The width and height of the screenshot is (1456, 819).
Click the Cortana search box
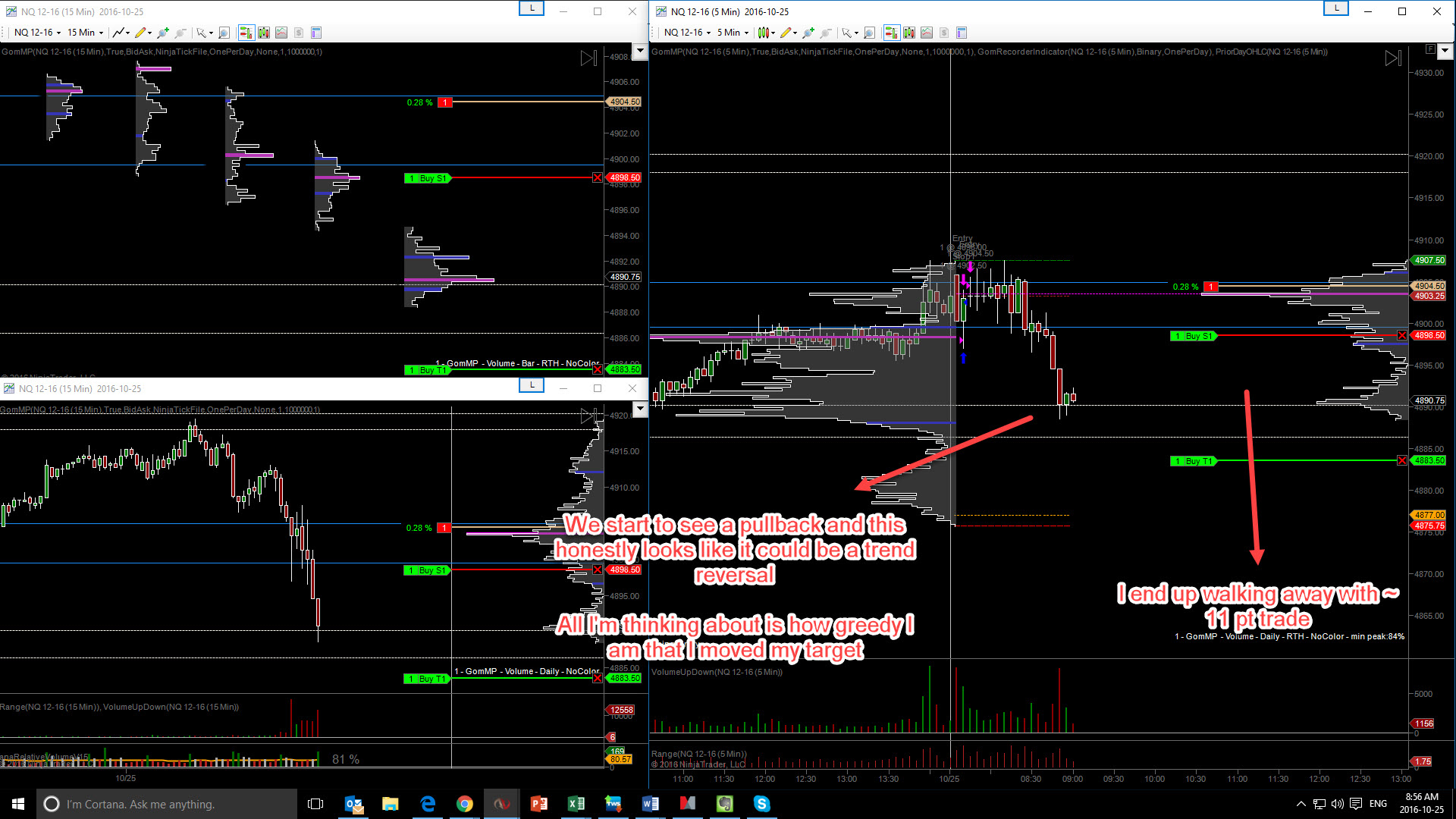167,804
